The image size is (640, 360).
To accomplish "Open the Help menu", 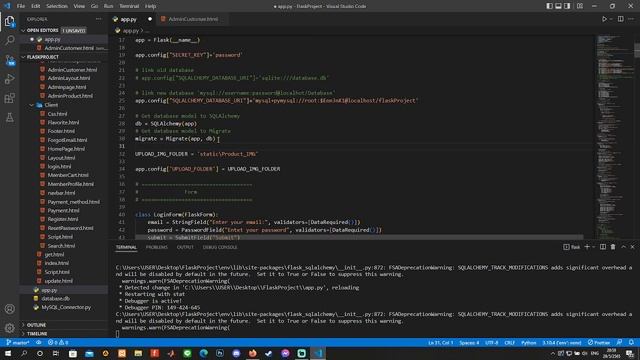I will pyautogui.click(x=151, y=6).
